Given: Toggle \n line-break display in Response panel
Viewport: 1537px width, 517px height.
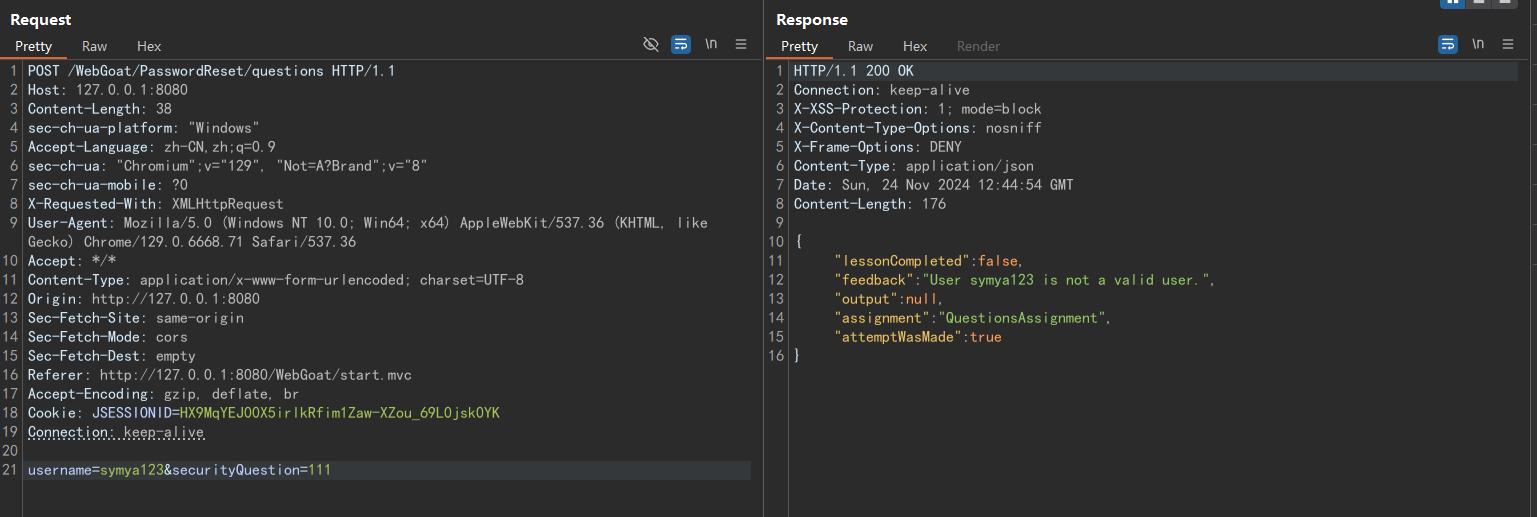Looking at the screenshot, I should pyautogui.click(x=1478, y=45).
